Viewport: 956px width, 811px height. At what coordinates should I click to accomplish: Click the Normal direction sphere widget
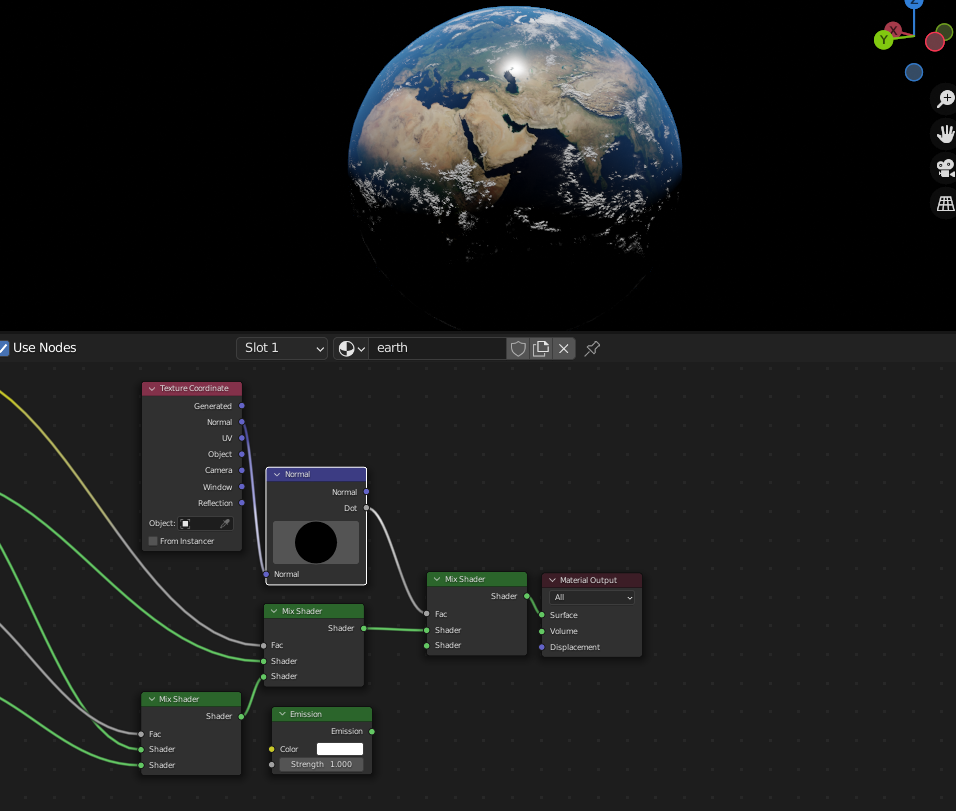(316, 542)
